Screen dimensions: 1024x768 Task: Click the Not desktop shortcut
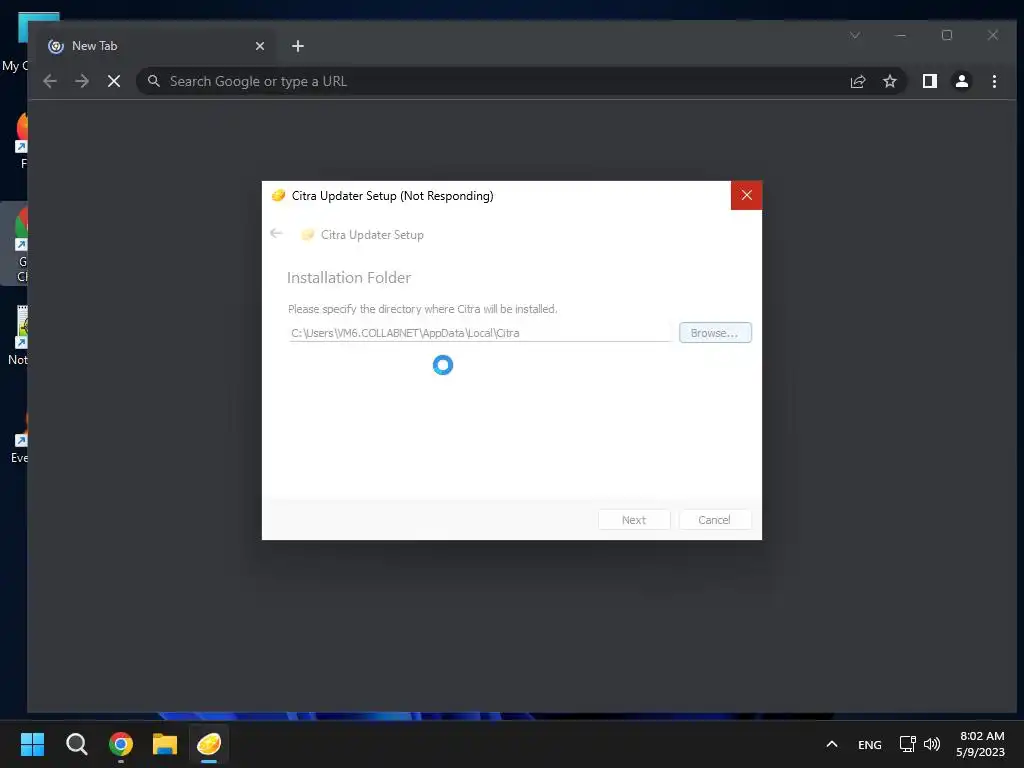[x=18, y=336]
